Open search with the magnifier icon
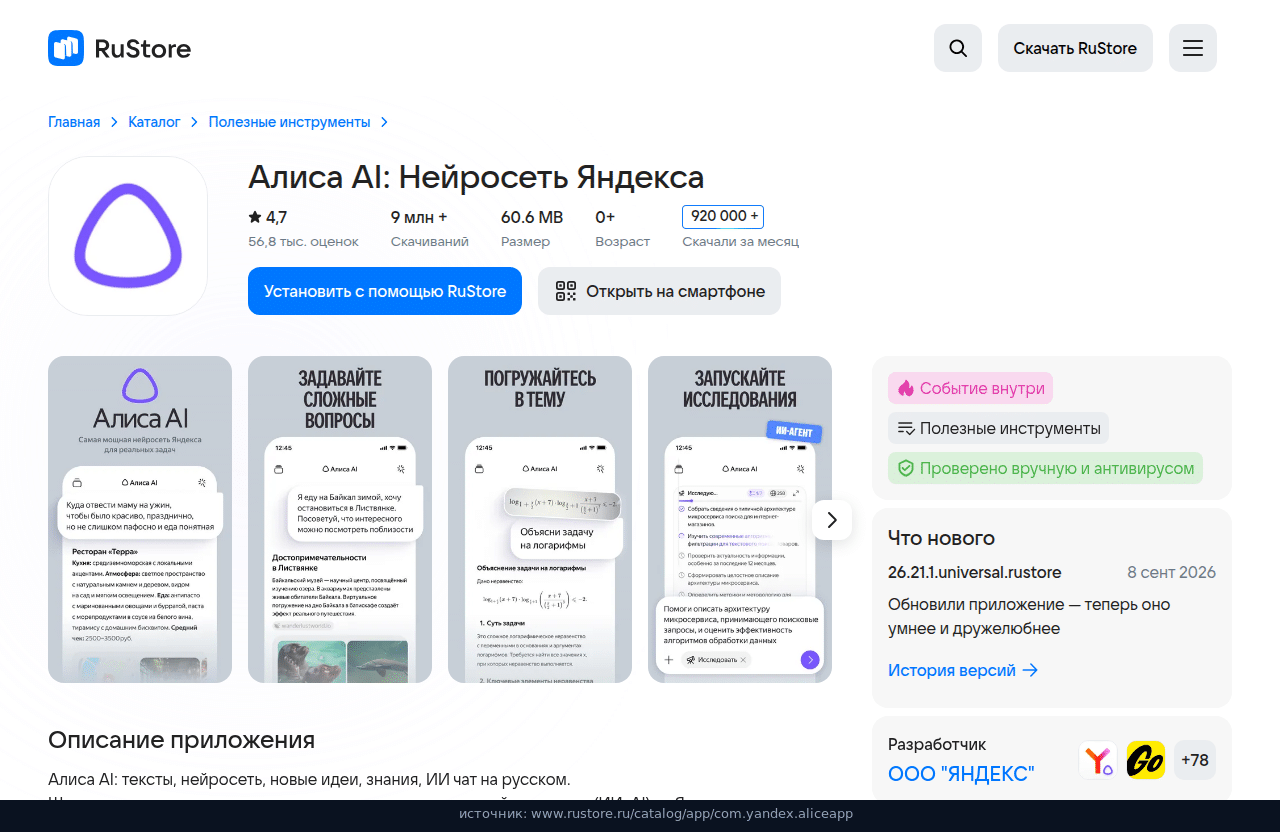 pyautogui.click(x=958, y=48)
